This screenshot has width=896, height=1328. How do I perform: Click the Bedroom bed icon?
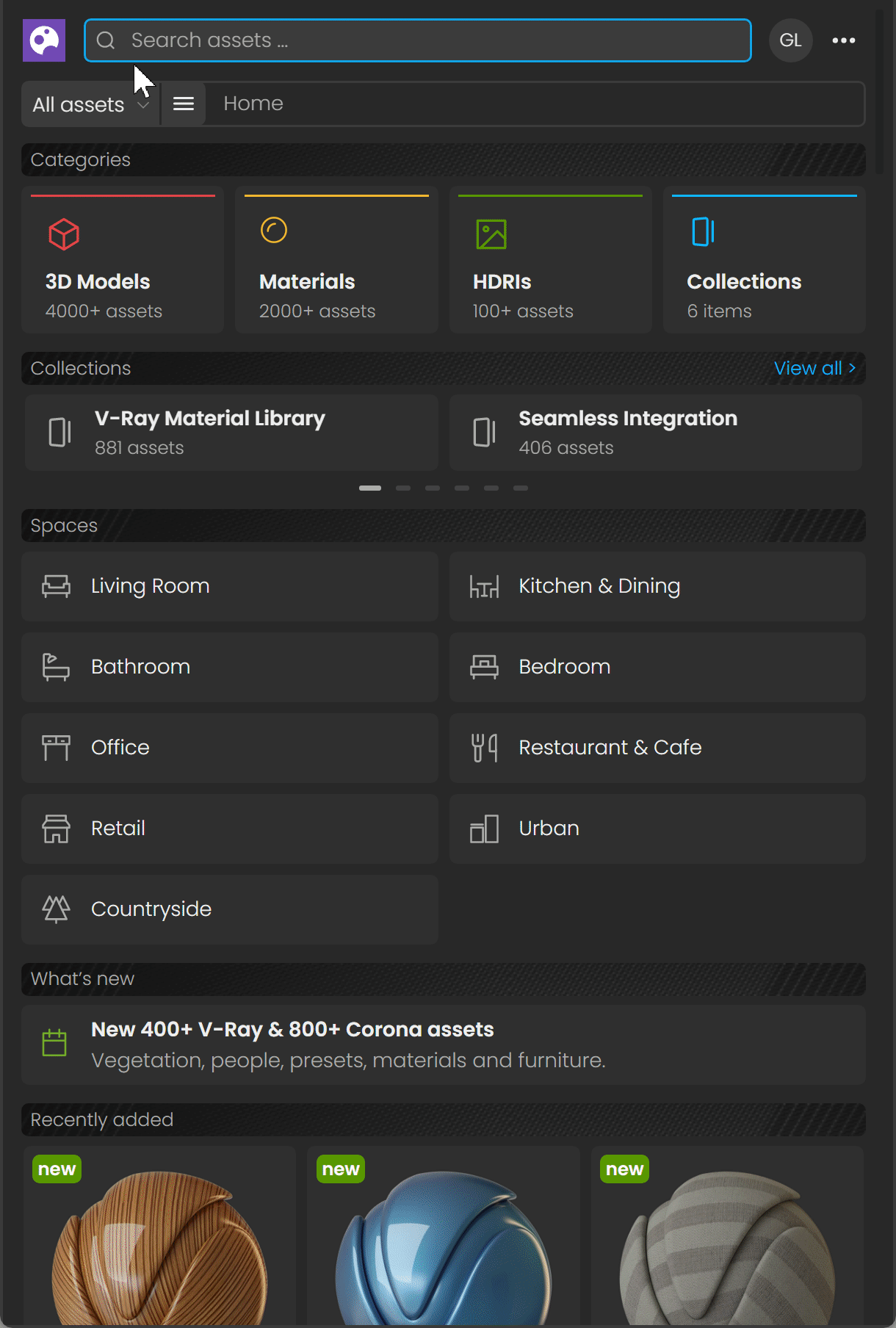pyautogui.click(x=484, y=667)
